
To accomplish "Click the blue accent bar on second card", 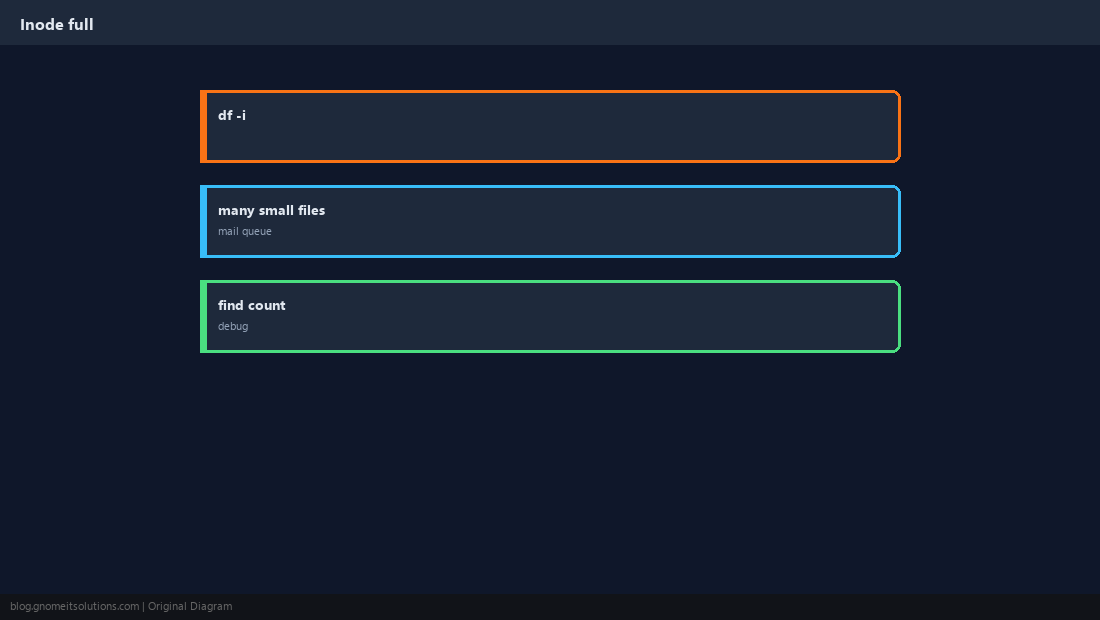I will pos(203,222).
